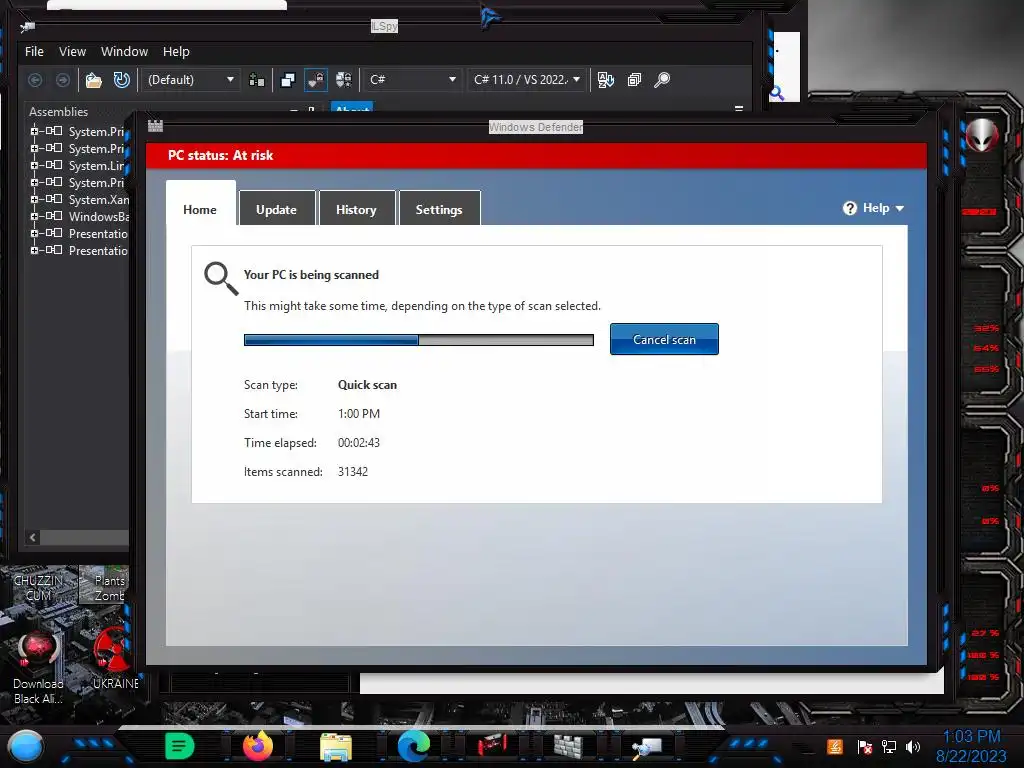Click ILSpy's Collapse all tree nodes icon
The width and height of the screenshot is (1024, 768).
coord(634,80)
